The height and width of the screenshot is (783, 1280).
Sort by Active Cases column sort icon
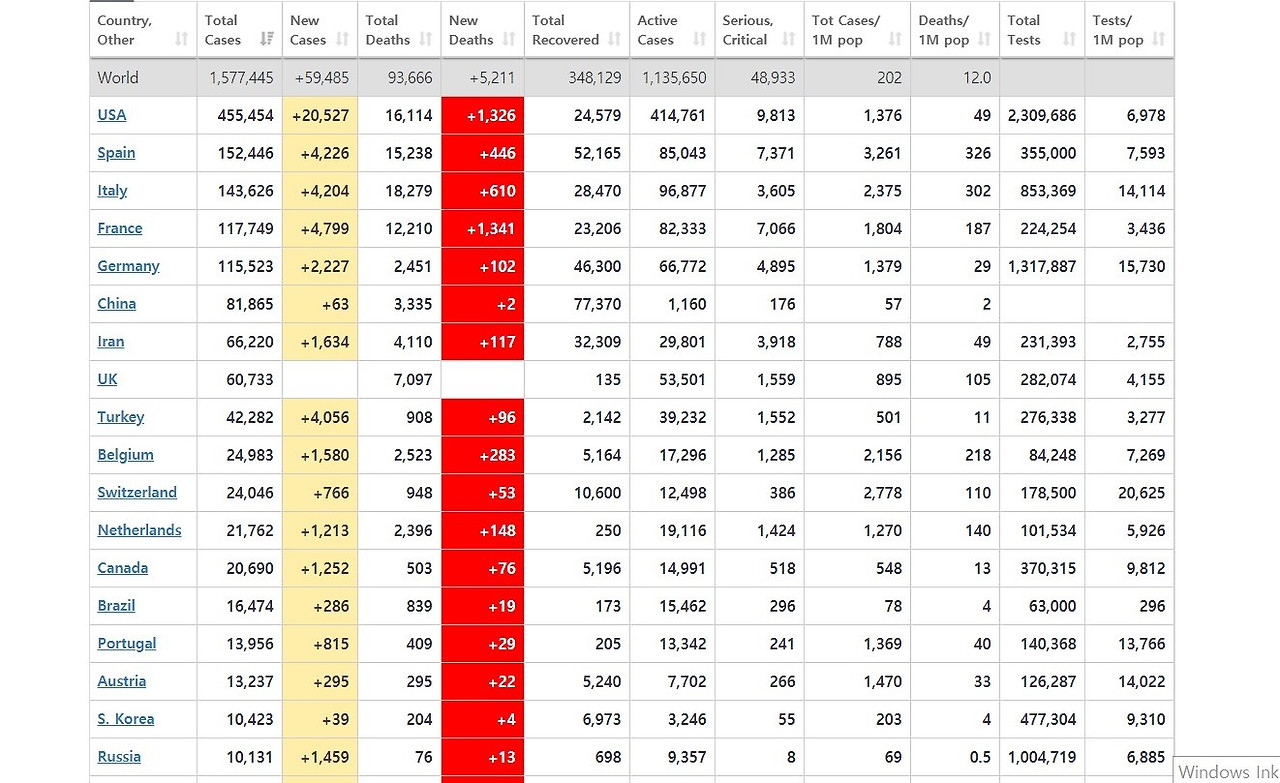point(699,40)
